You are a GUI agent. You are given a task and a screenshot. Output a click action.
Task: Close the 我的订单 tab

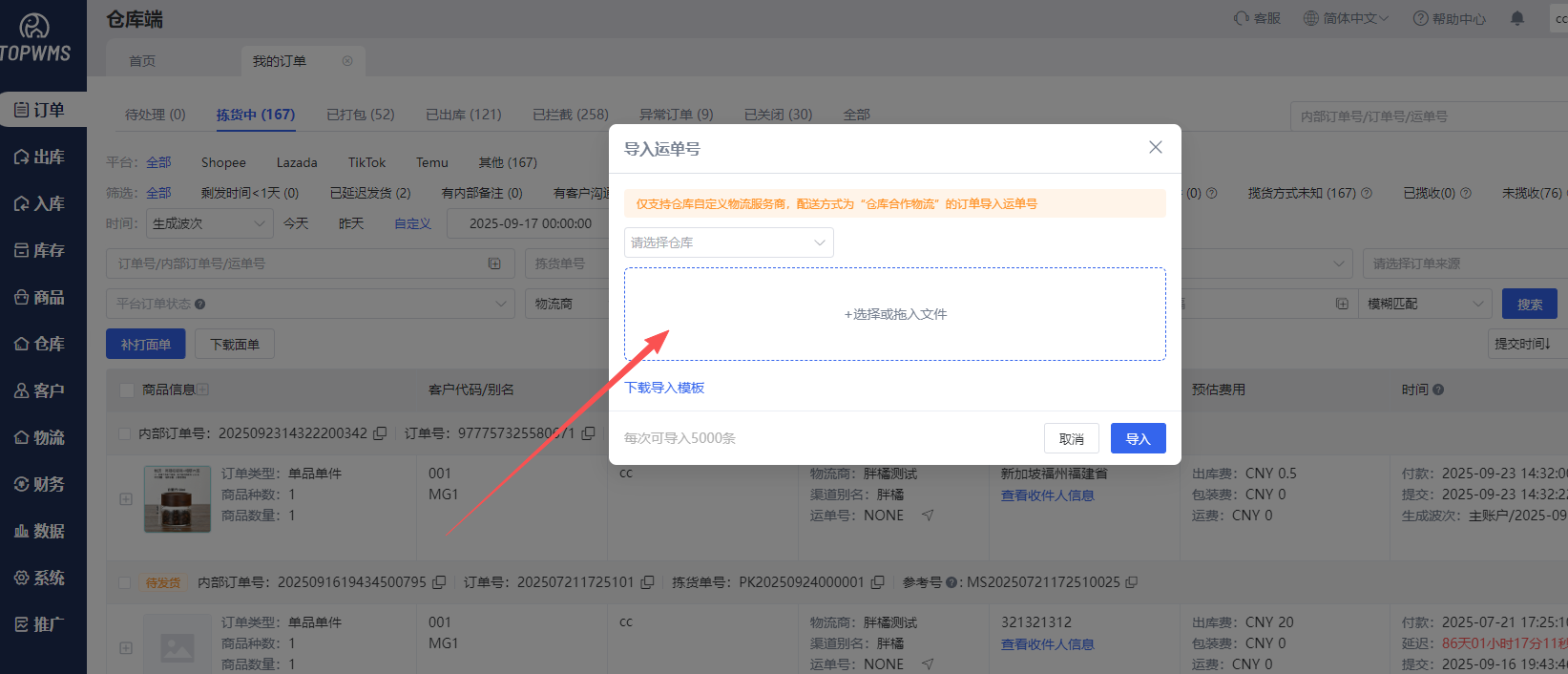(347, 61)
